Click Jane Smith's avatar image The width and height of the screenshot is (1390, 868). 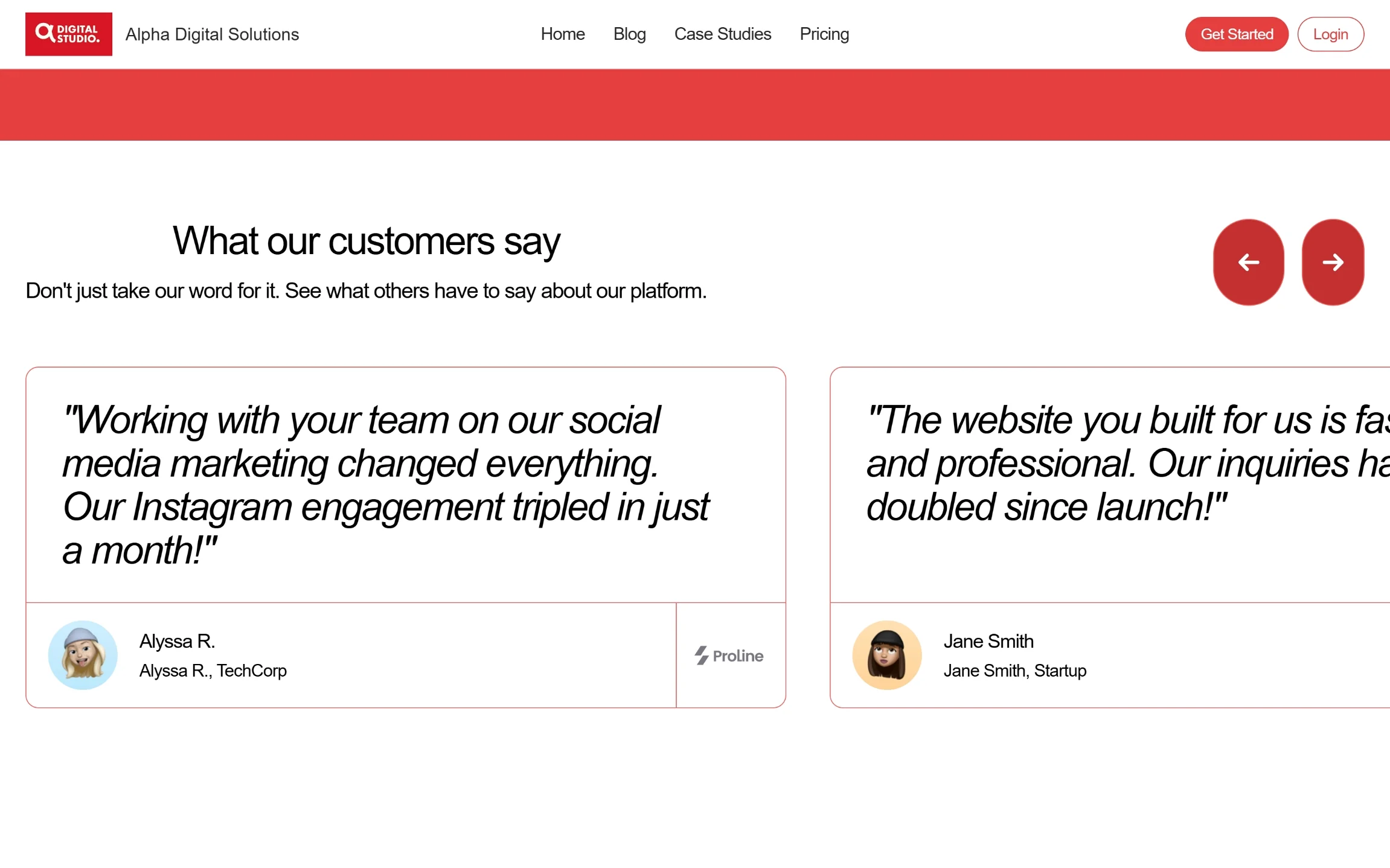(x=886, y=655)
